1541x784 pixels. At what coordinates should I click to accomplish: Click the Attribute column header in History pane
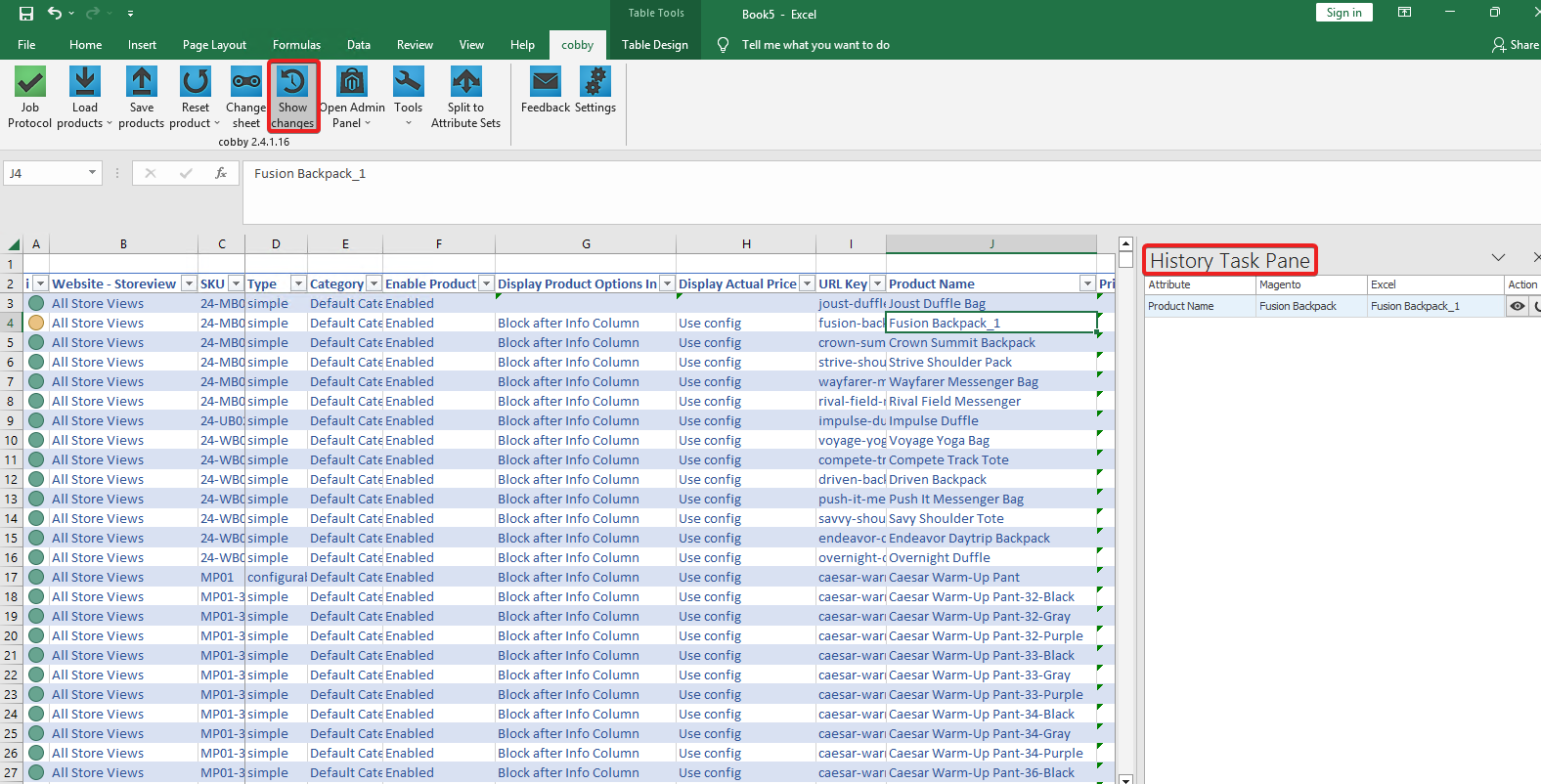coord(1200,284)
